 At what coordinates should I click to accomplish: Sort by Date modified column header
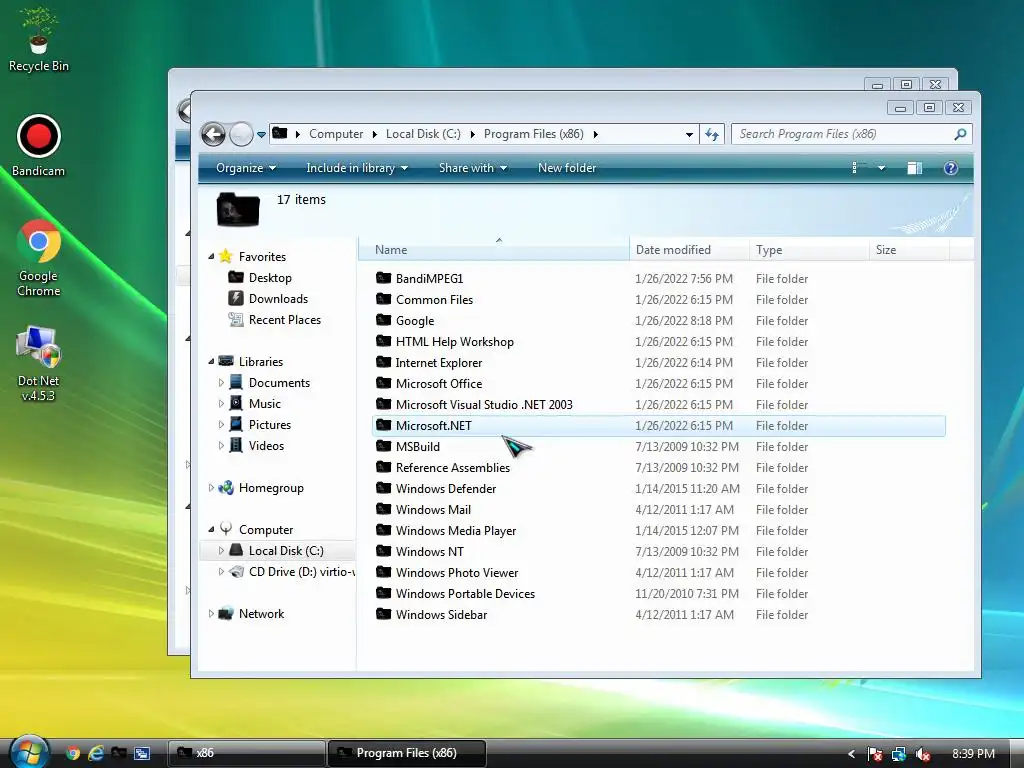(689, 249)
